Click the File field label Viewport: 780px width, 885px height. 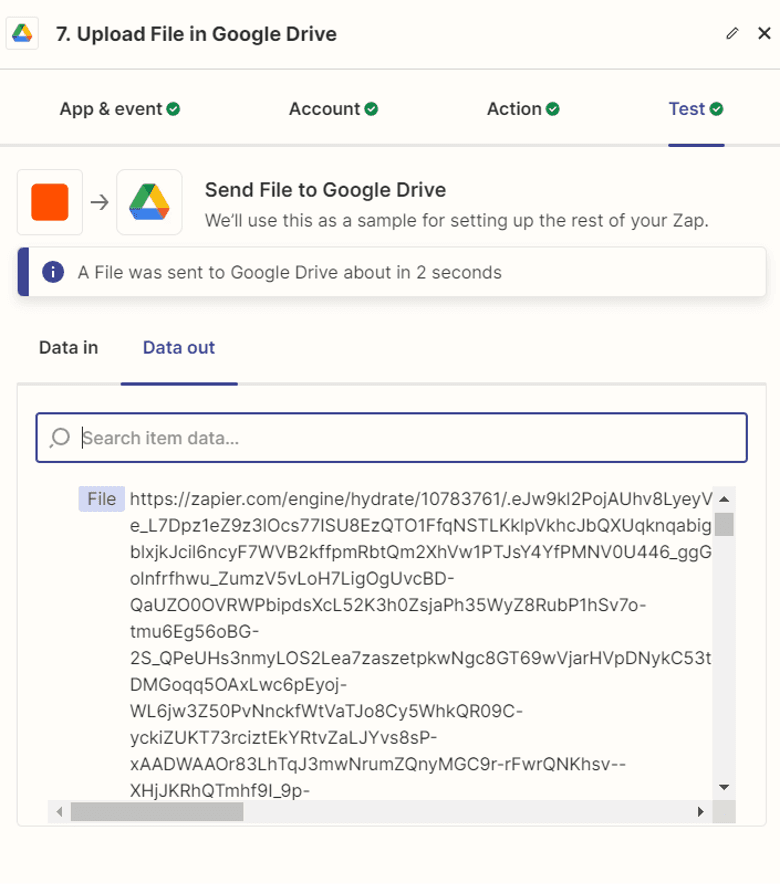[102, 499]
